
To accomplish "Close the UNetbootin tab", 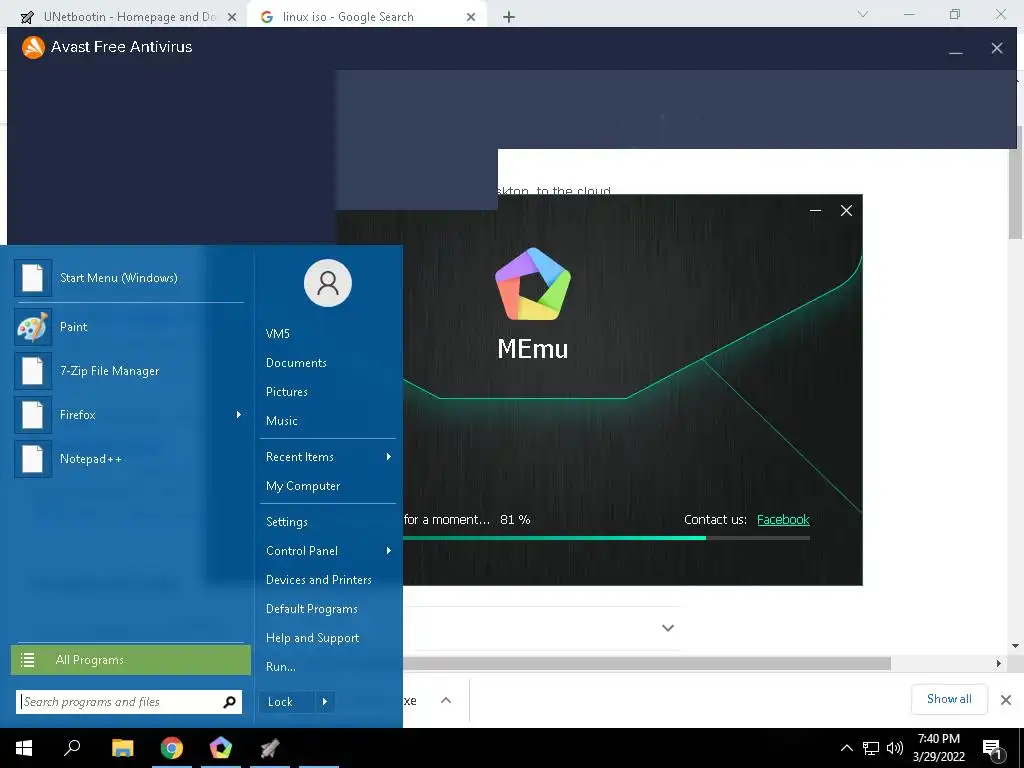I will [x=232, y=17].
